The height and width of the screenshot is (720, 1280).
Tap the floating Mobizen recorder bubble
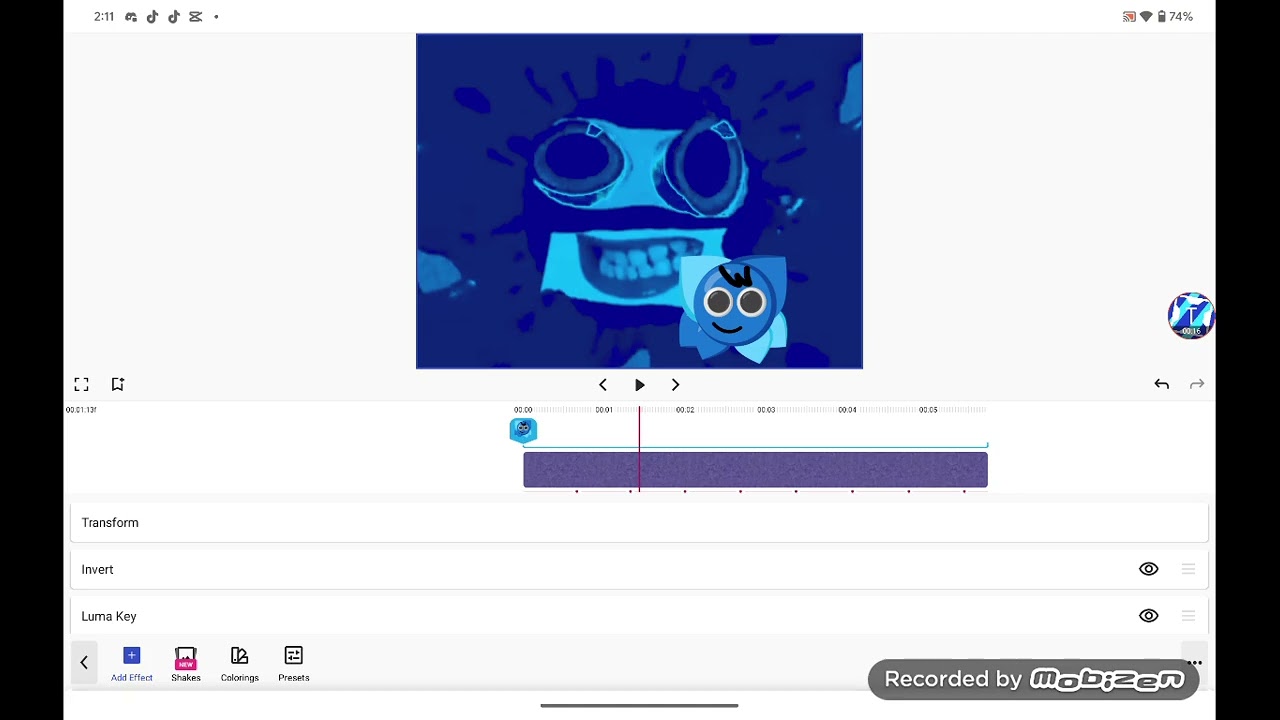1191,316
